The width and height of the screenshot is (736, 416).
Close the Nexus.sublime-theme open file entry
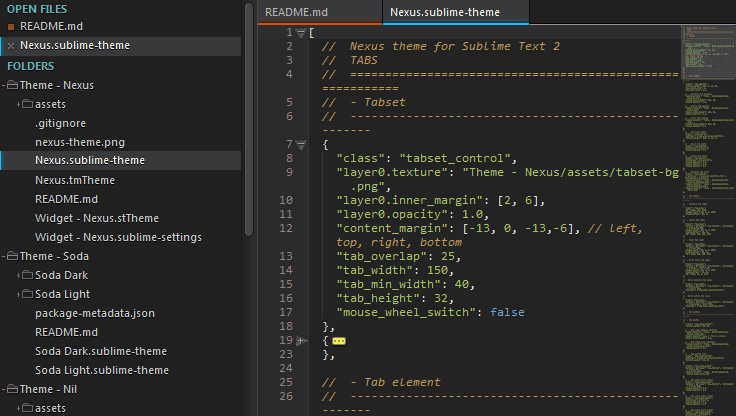11,46
